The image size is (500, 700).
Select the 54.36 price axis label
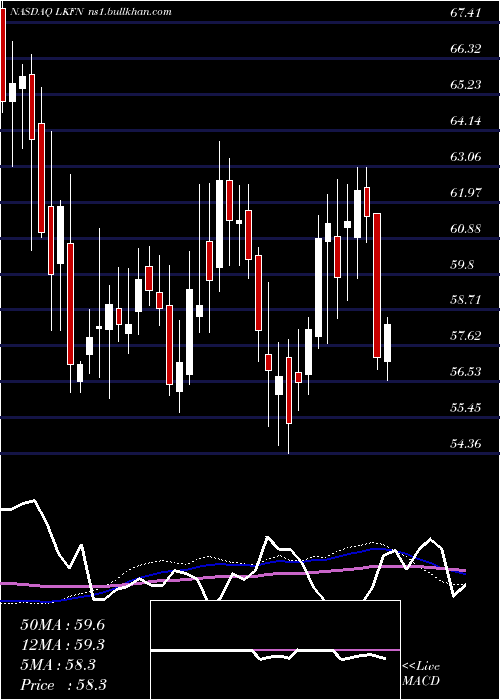coord(465,444)
